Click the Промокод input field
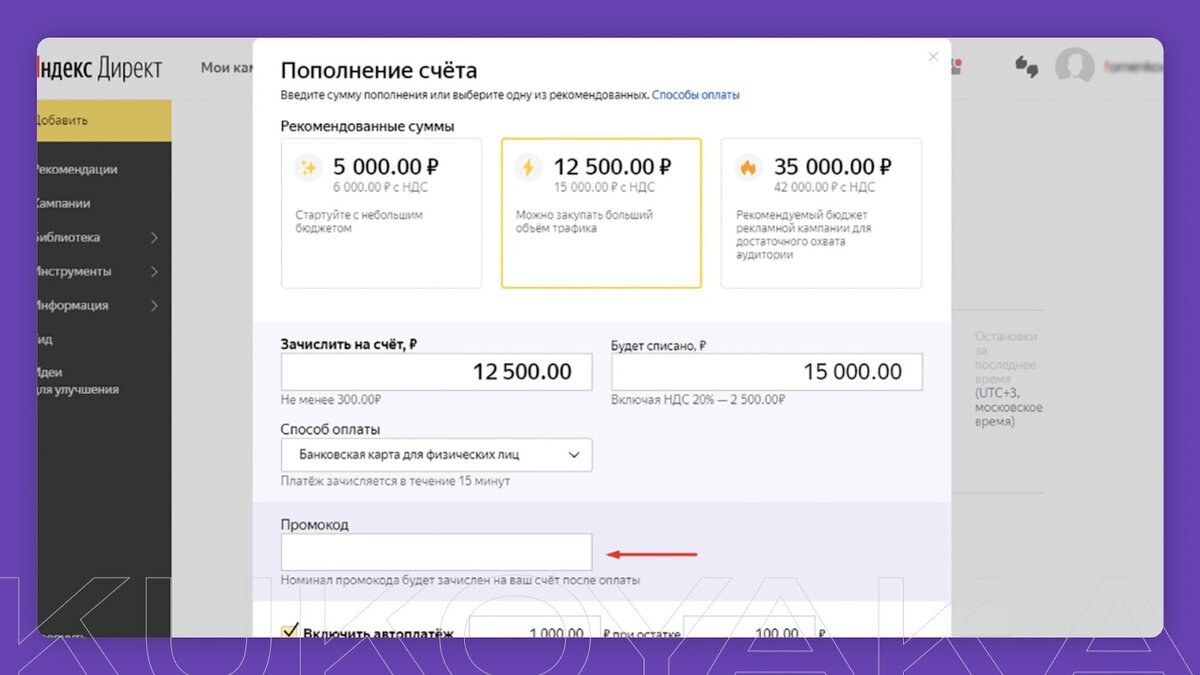 pos(436,551)
